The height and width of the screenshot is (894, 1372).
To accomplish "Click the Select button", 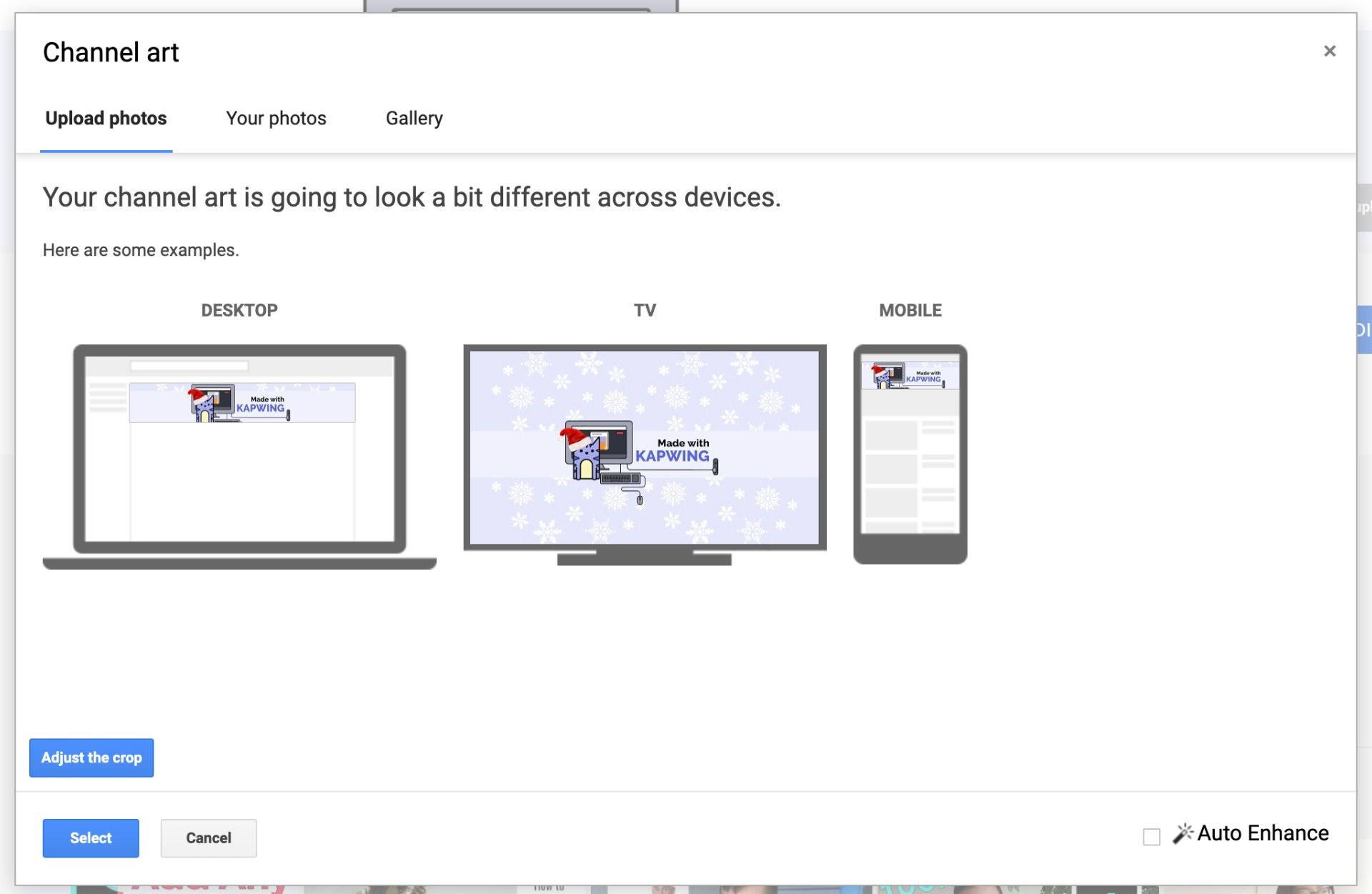I will click(x=91, y=837).
